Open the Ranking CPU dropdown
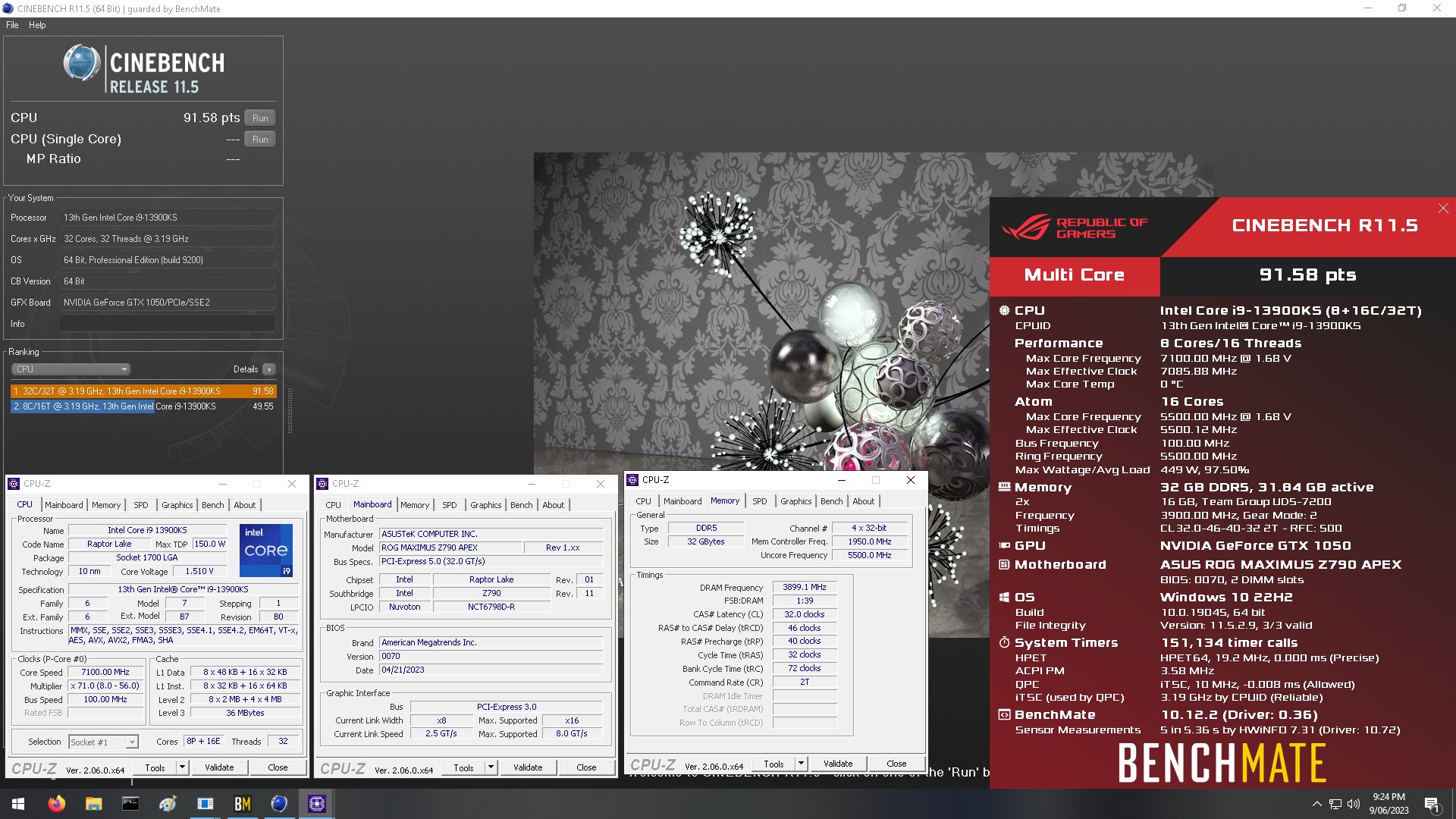 (x=71, y=369)
